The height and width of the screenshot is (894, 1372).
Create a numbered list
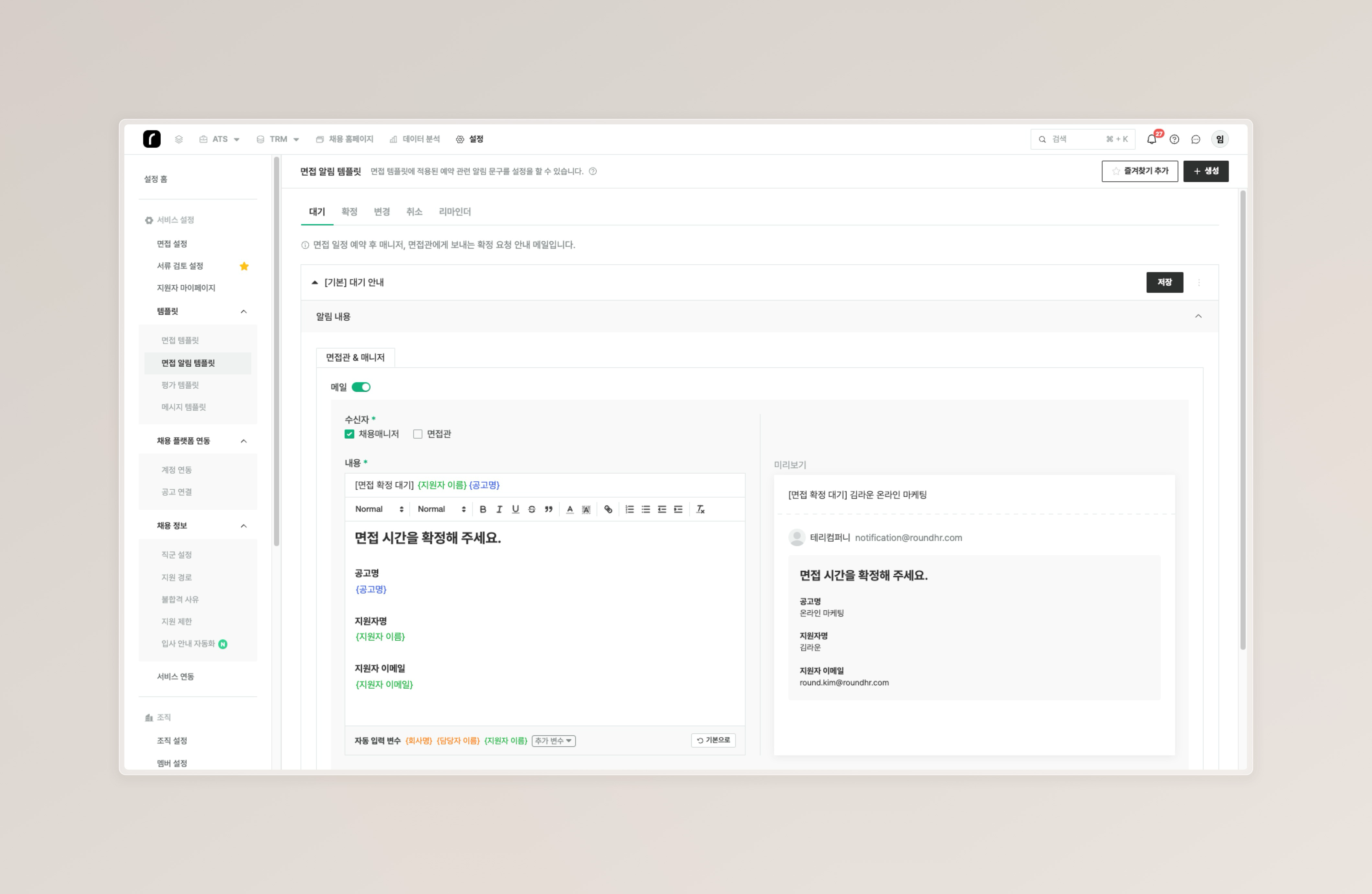coord(630,509)
